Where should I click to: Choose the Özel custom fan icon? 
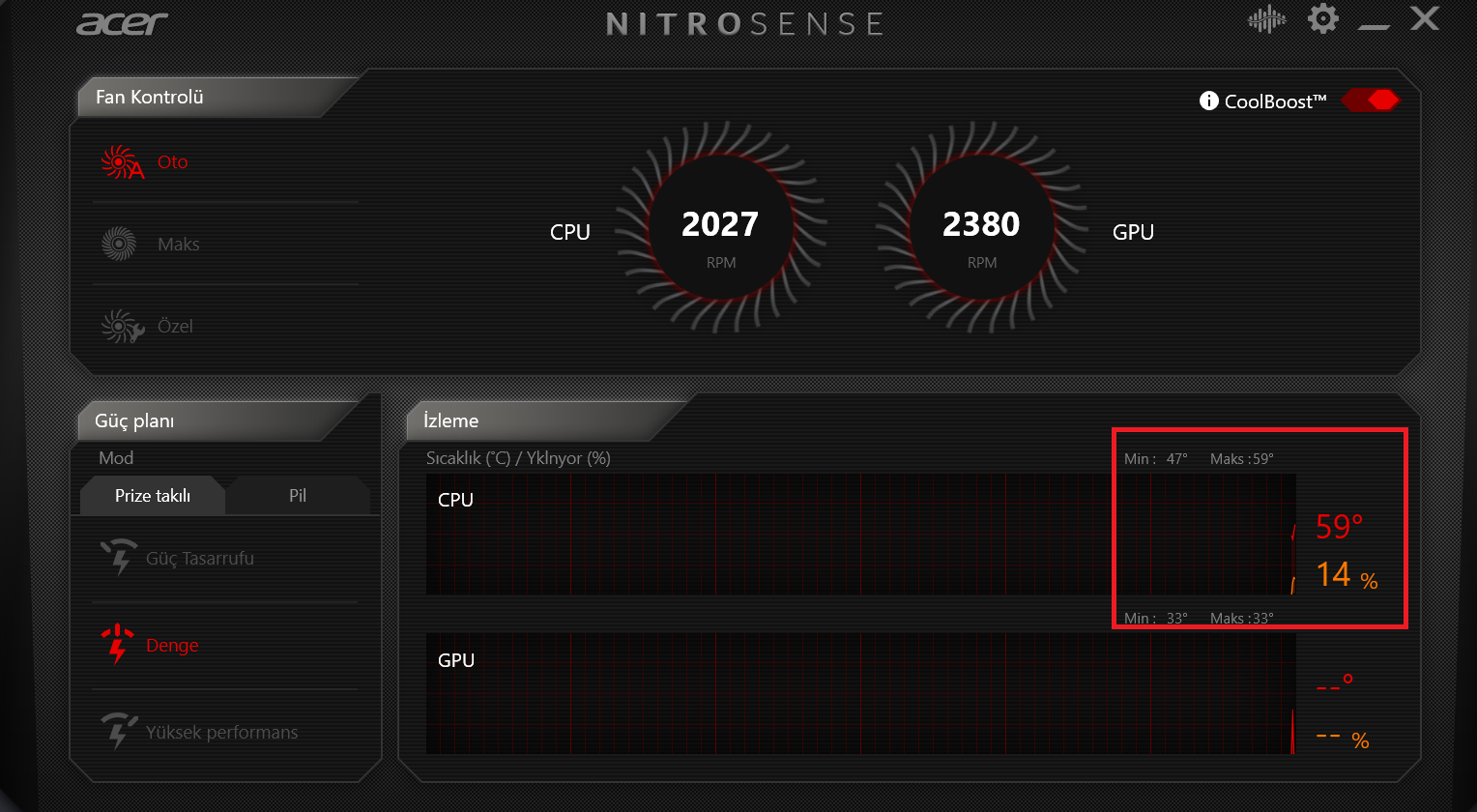123,327
